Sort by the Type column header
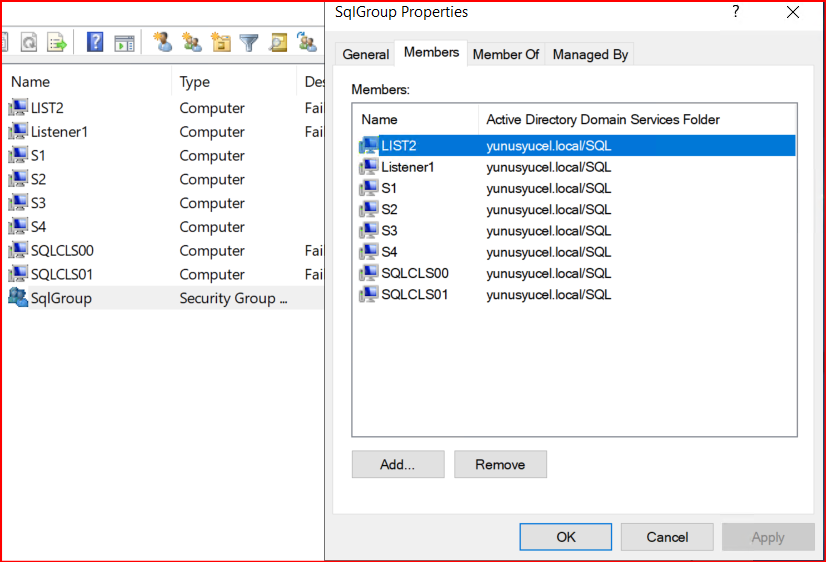The height and width of the screenshot is (562, 826). (194, 82)
